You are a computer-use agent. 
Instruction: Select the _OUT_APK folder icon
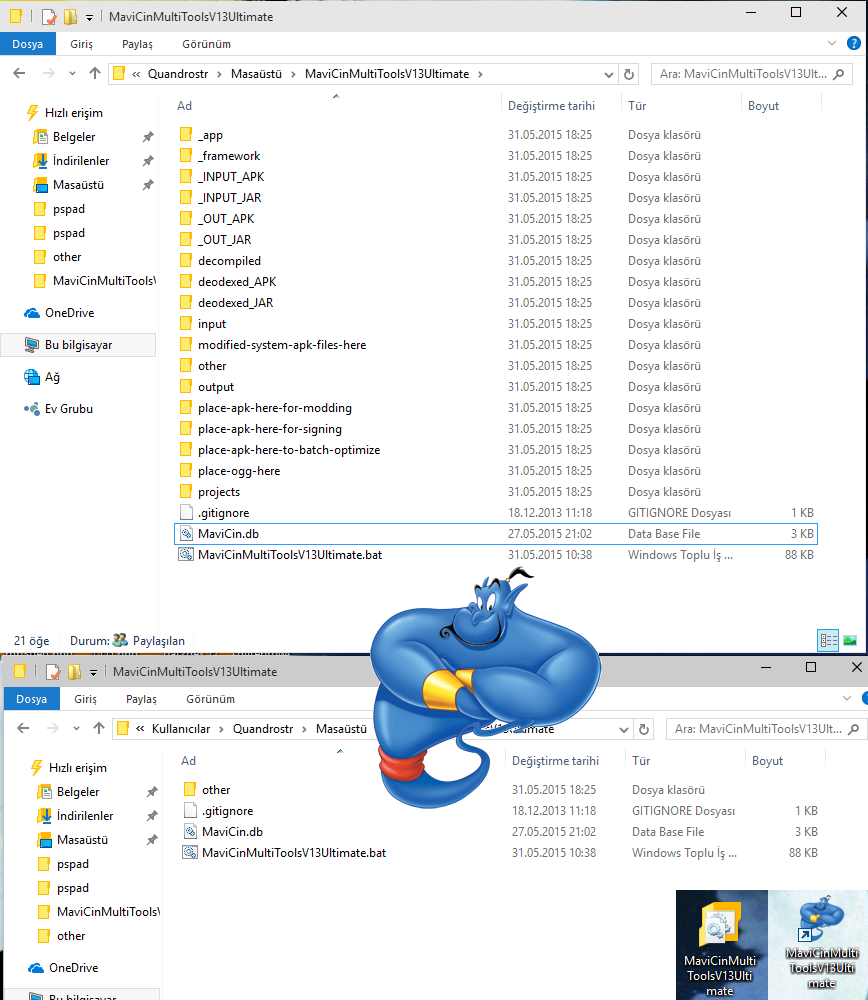[x=186, y=219]
